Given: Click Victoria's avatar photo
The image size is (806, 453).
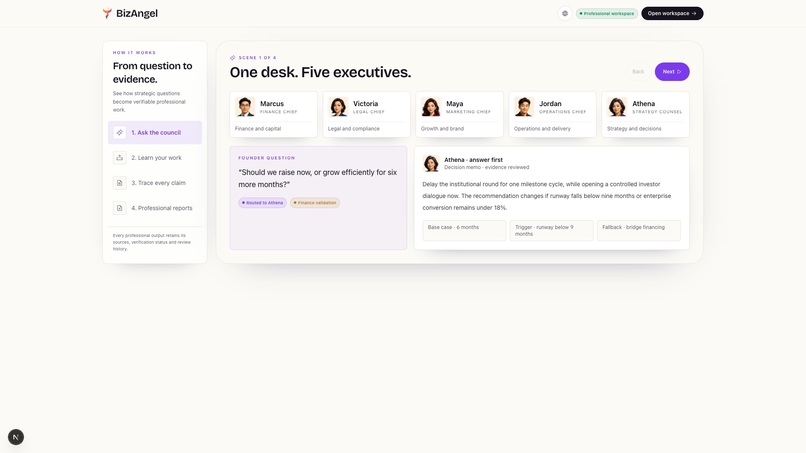Looking at the screenshot, I should point(338,107).
